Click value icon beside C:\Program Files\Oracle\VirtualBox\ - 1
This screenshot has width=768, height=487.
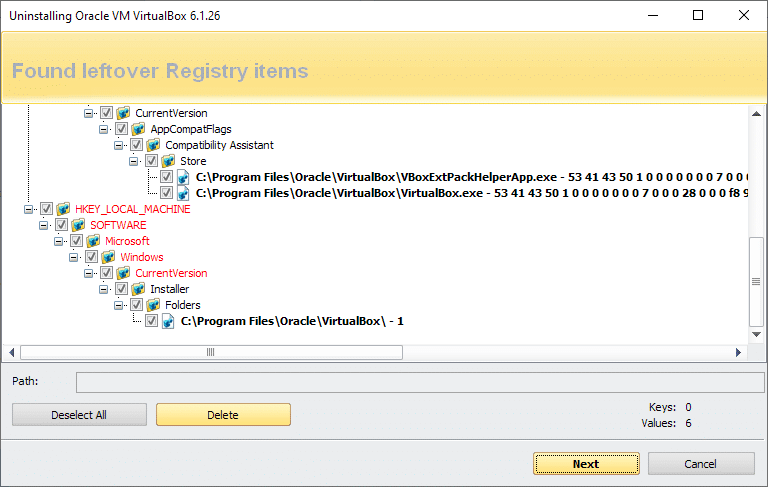point(168,321)
